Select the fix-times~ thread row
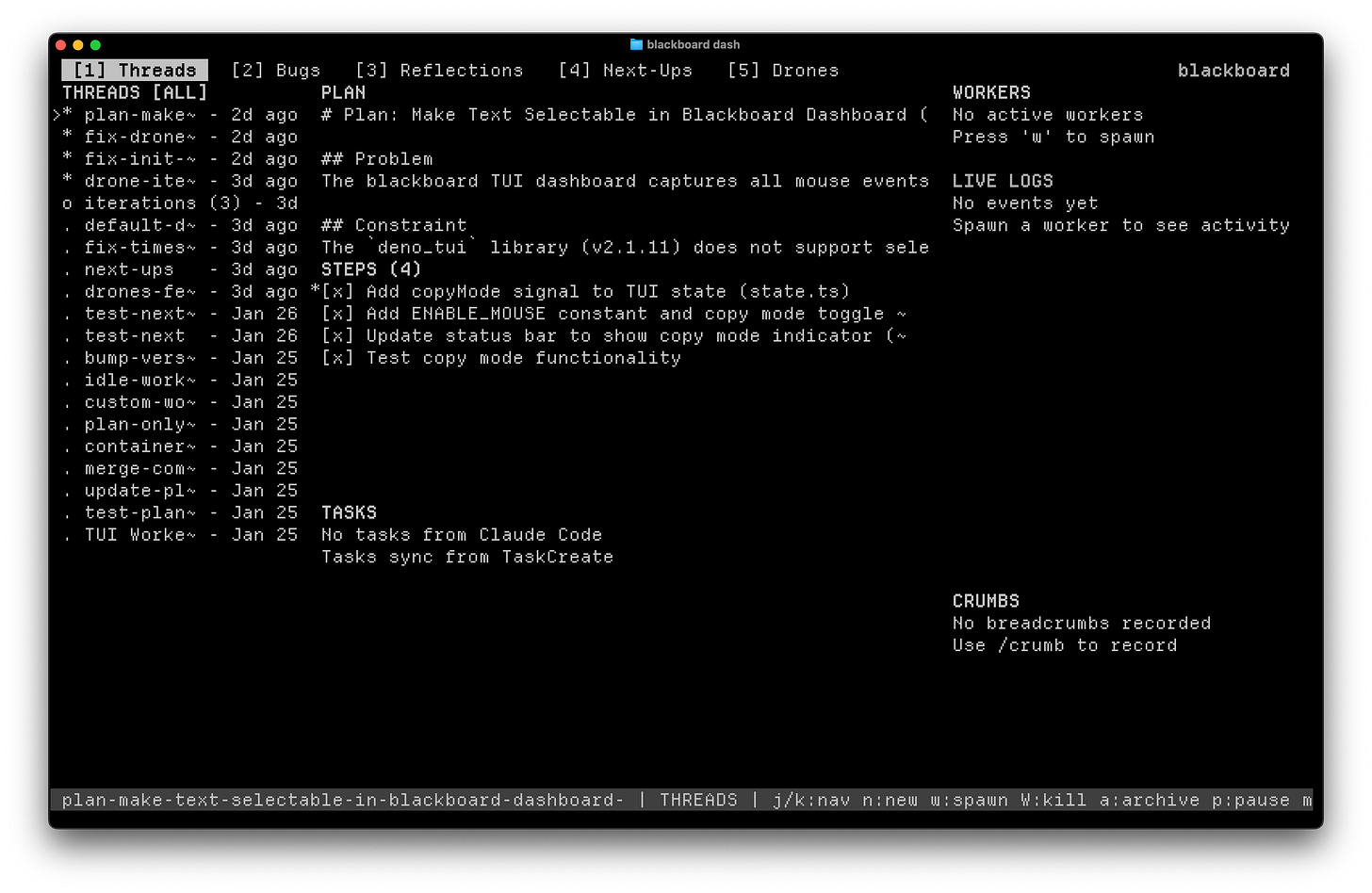 click(x=180, y=248)
